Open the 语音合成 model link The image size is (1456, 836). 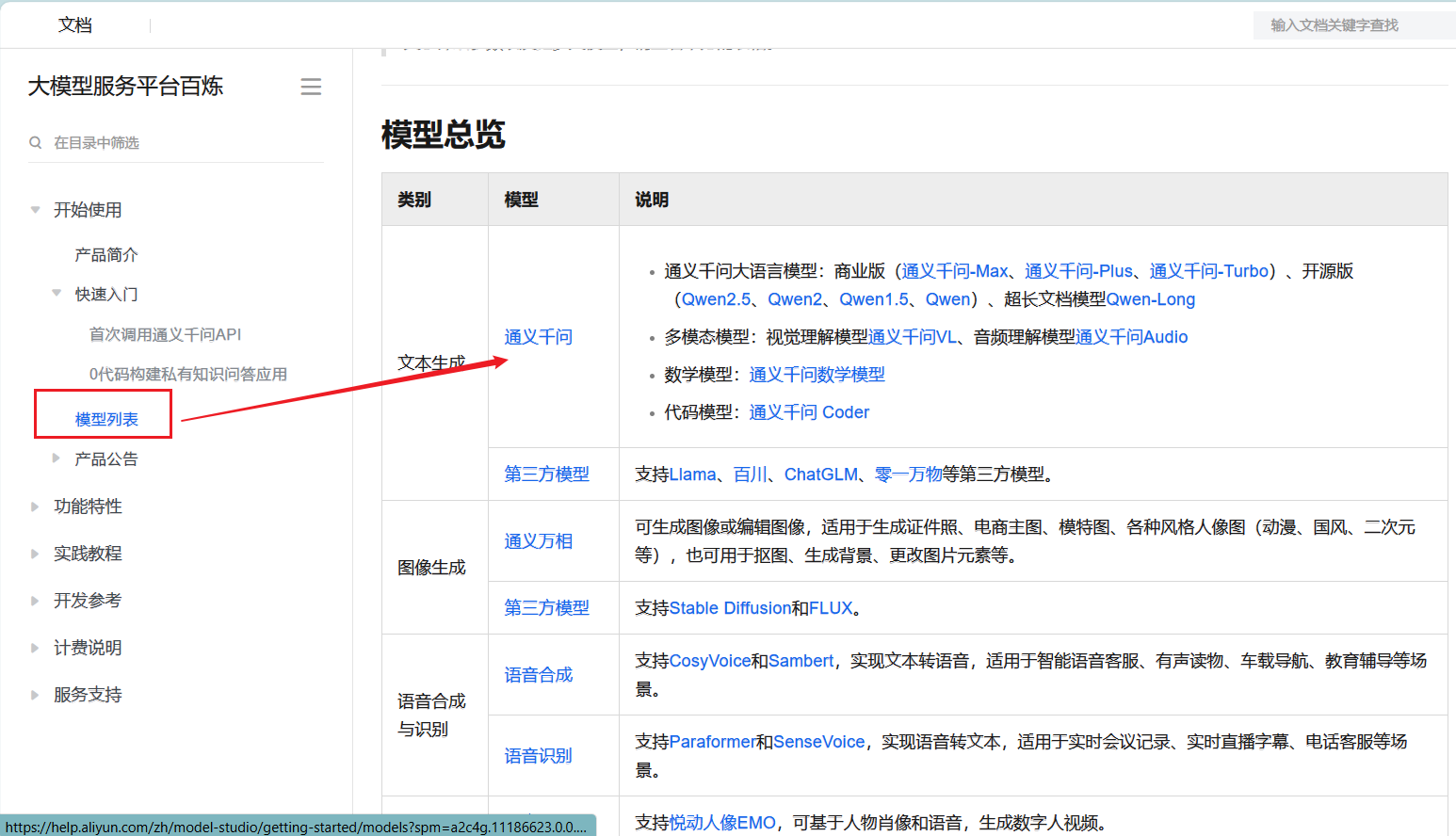539,675
